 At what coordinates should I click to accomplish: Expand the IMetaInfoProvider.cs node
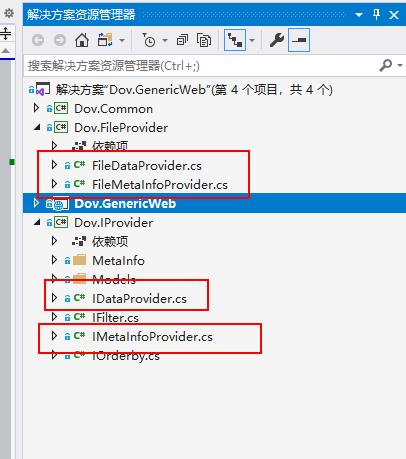pos(54,336)
